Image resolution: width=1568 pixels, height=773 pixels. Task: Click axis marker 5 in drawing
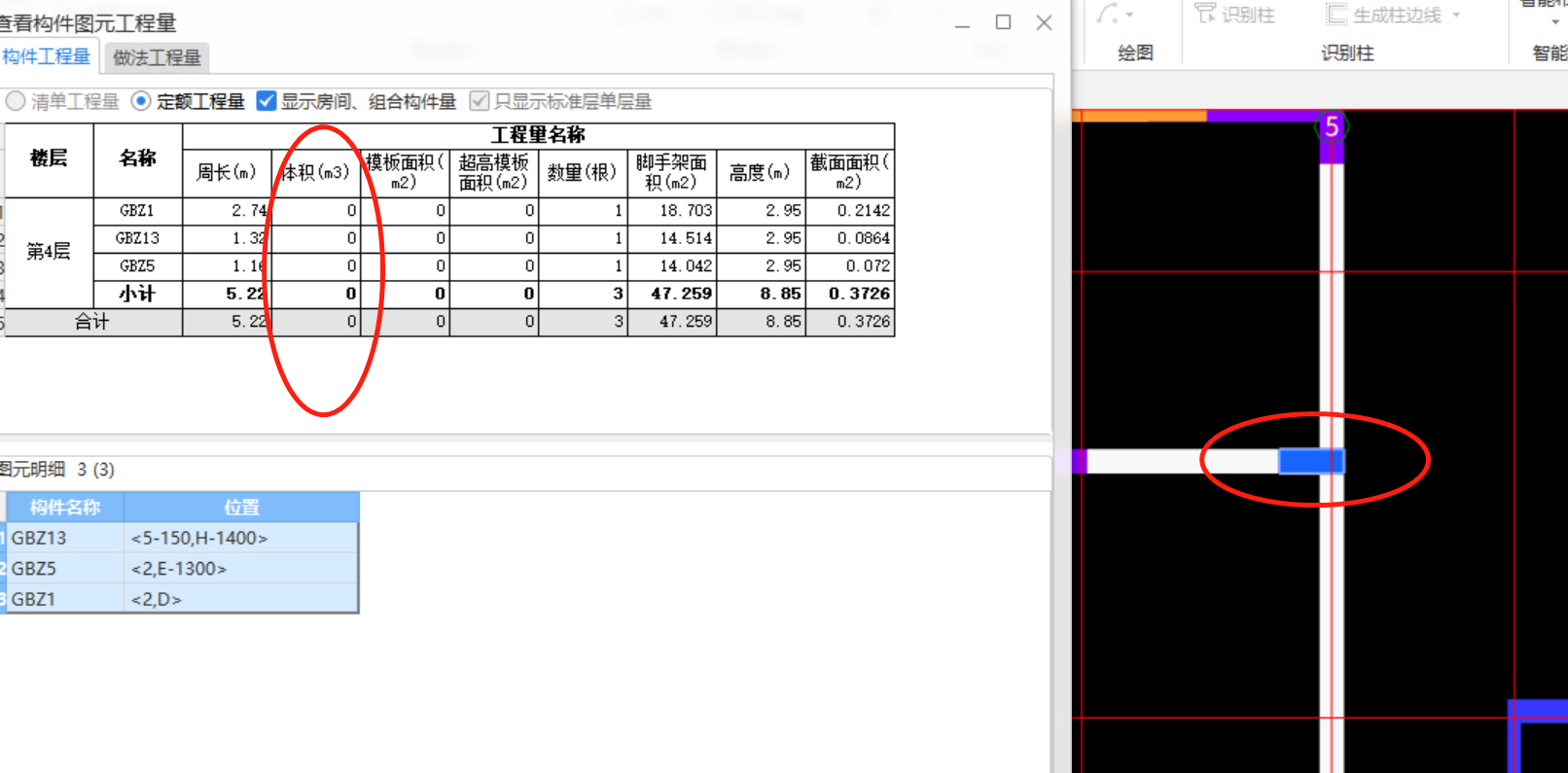point(1332,126)
